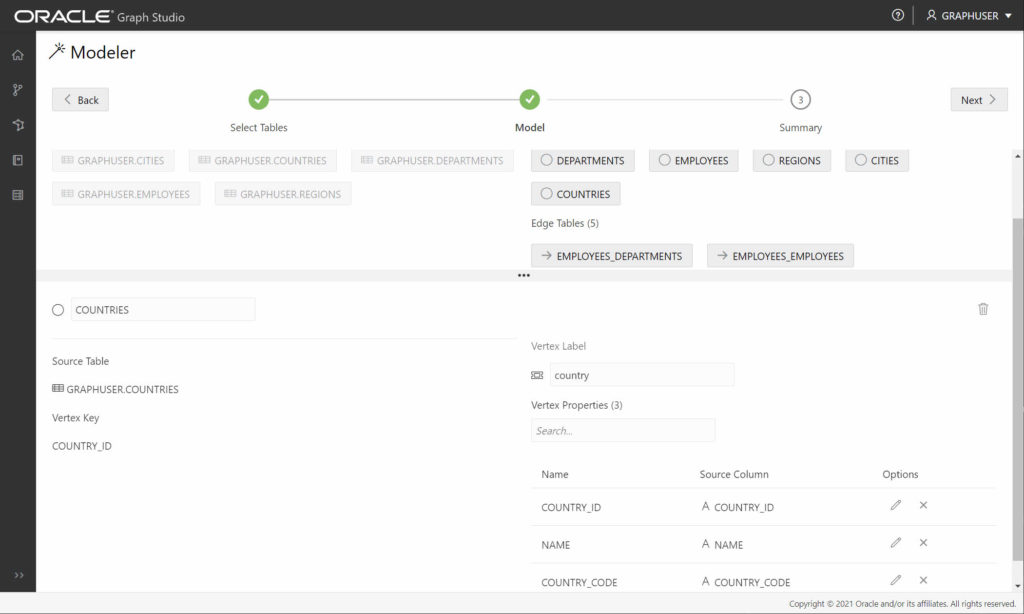Open the Models (branch) sidebar icon
The height and width of the screenshot is (614, 1024).
(x=18, y=89)
